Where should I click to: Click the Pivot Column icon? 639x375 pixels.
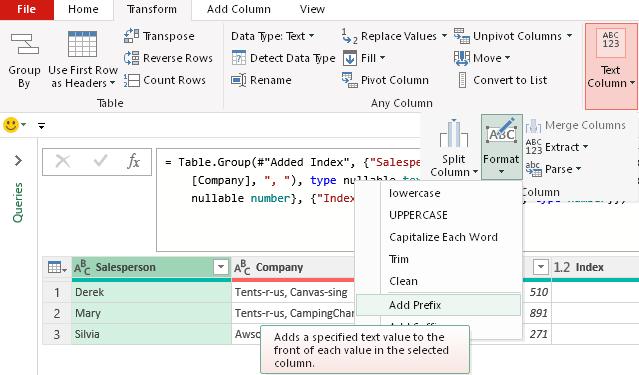(x=350, y=80)
